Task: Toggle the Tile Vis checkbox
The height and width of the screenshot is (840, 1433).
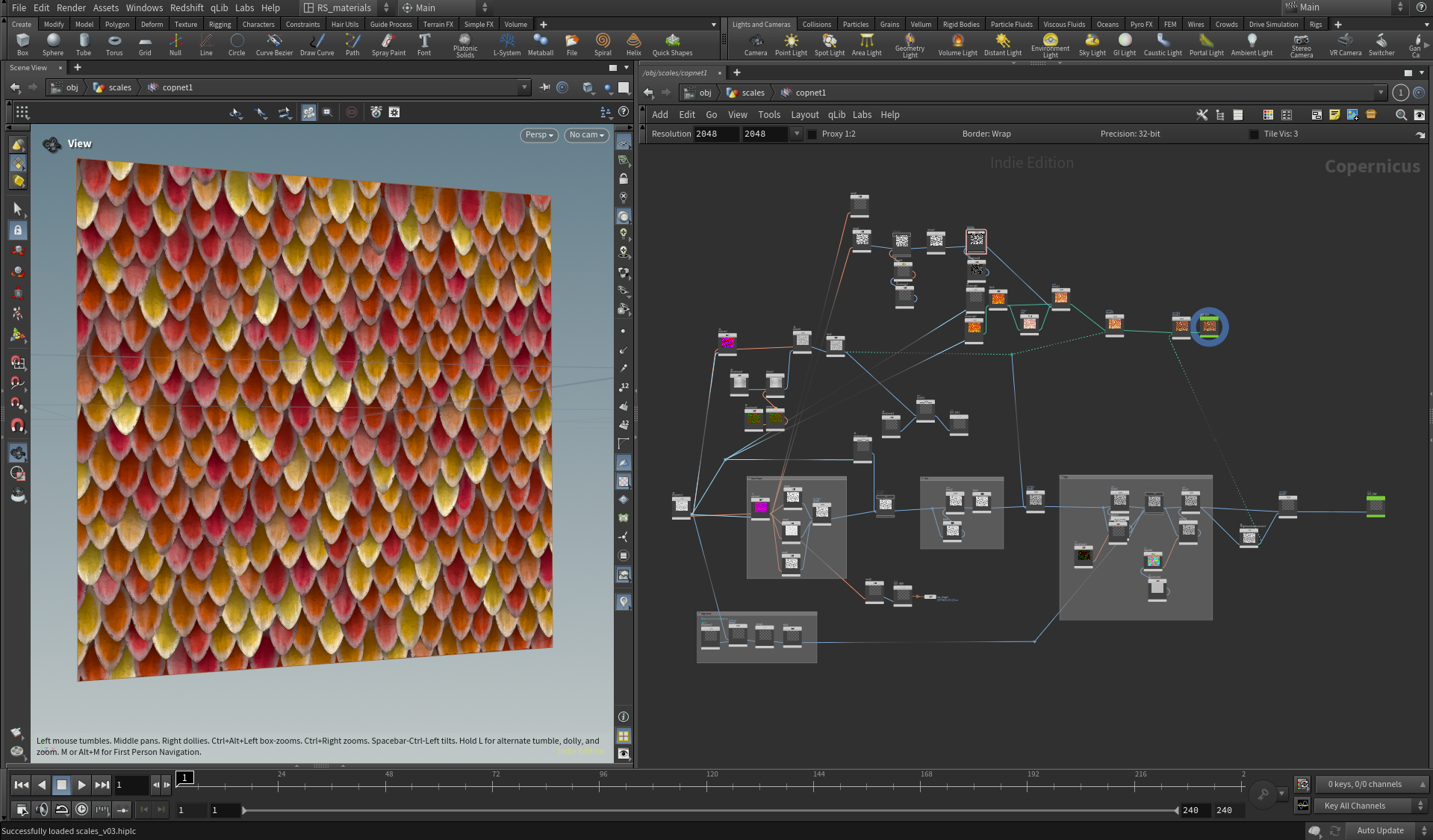Action: [1254, 134]
